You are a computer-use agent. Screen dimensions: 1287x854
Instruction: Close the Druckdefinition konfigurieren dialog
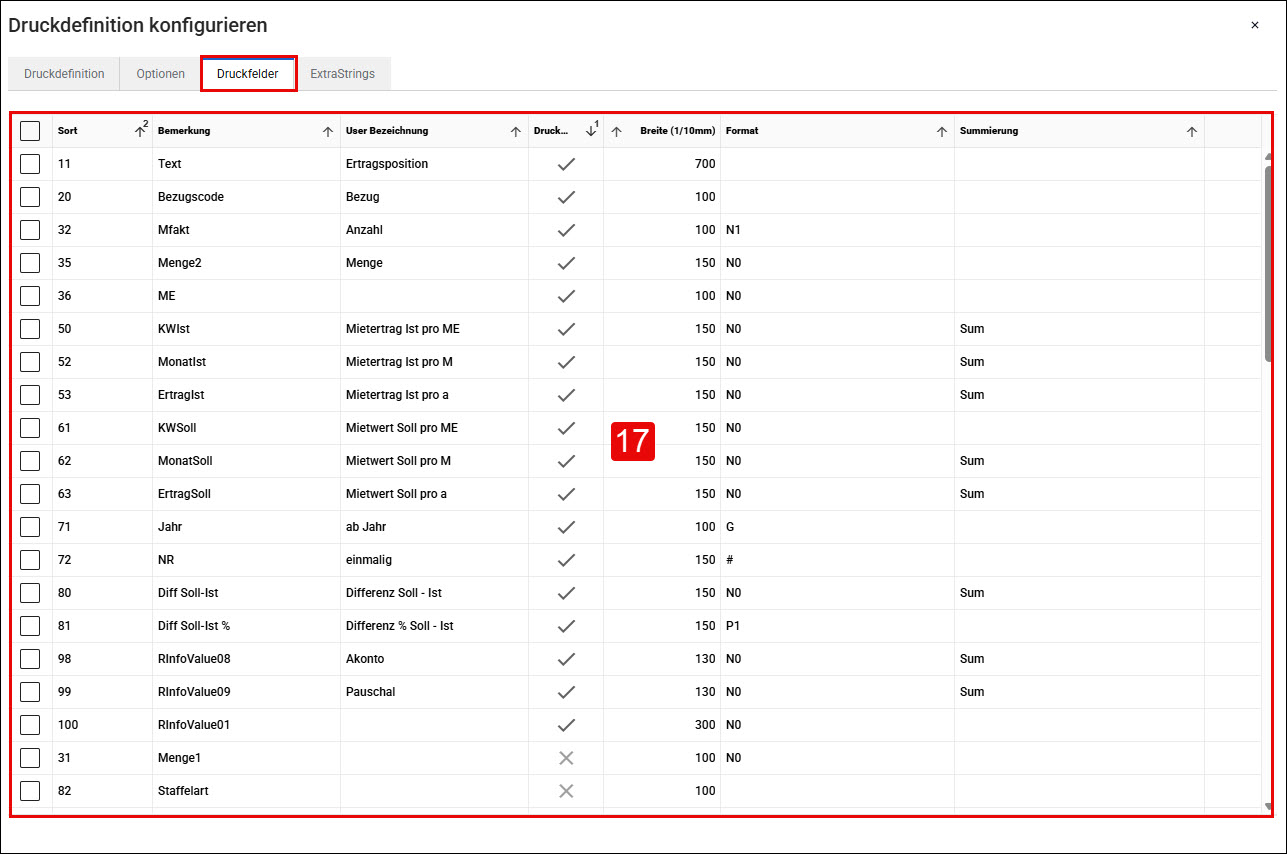click(x=1255, y=25)
